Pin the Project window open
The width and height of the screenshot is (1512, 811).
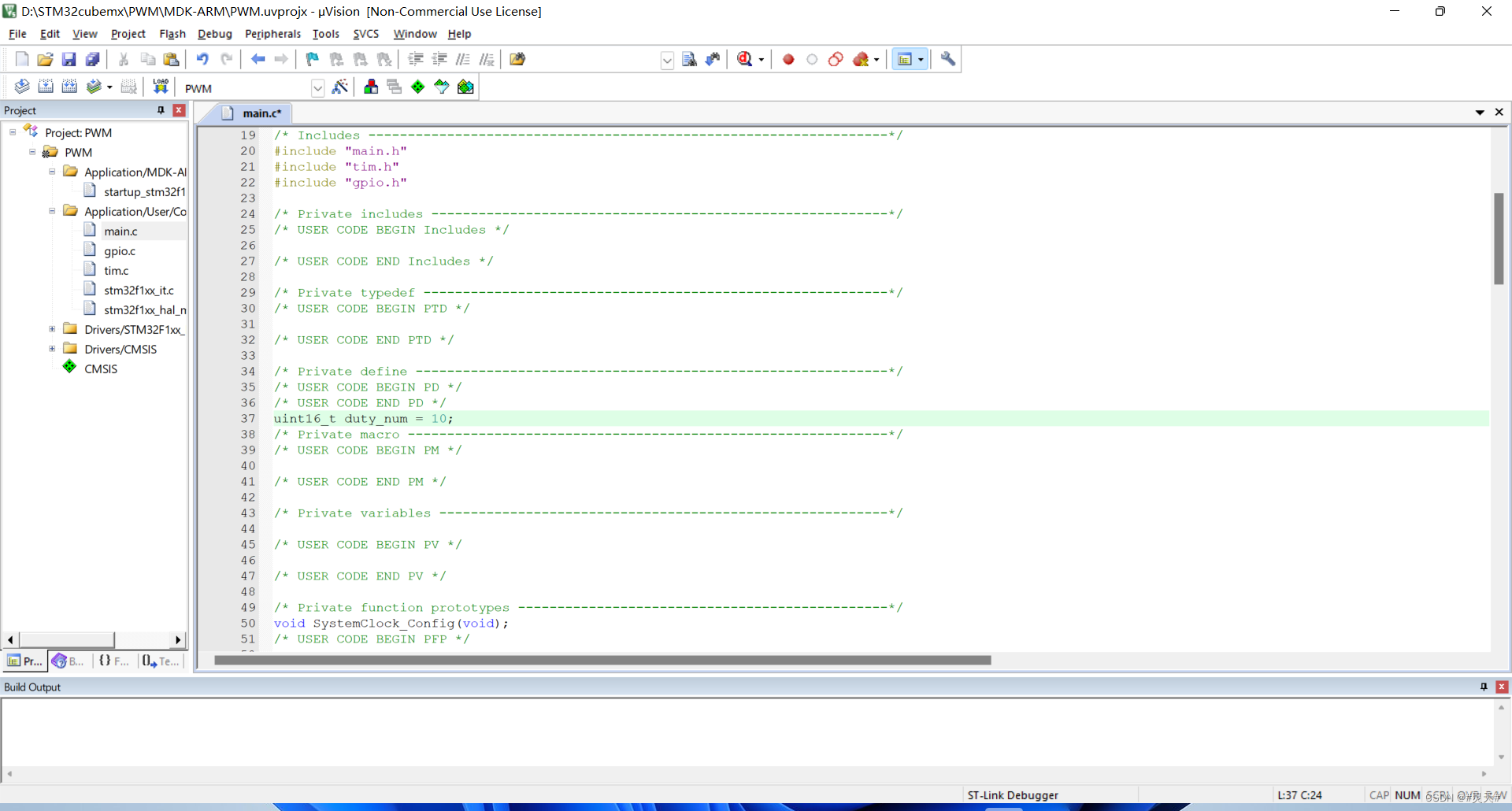(x=160, y=110)
